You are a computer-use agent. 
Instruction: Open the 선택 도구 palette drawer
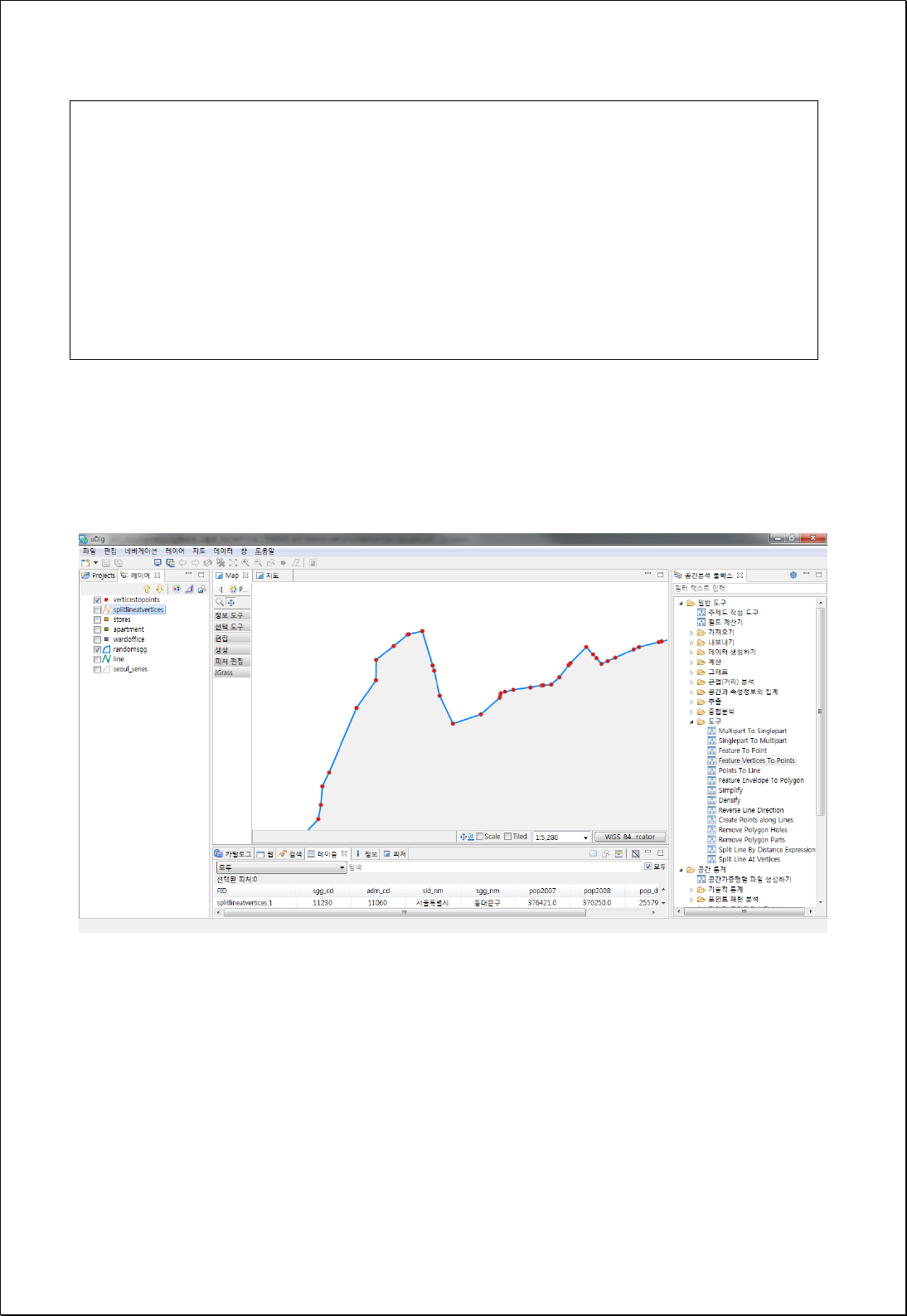pyautogui.click(x=231, y=627)
